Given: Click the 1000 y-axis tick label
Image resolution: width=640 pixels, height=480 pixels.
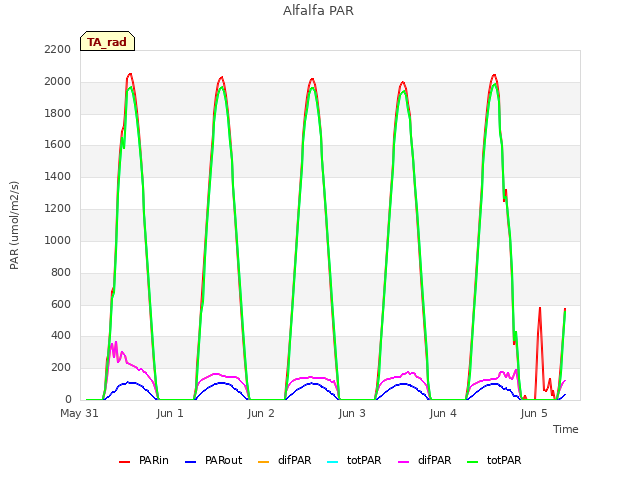Looking at the screenshot, I should pos(58,240).
